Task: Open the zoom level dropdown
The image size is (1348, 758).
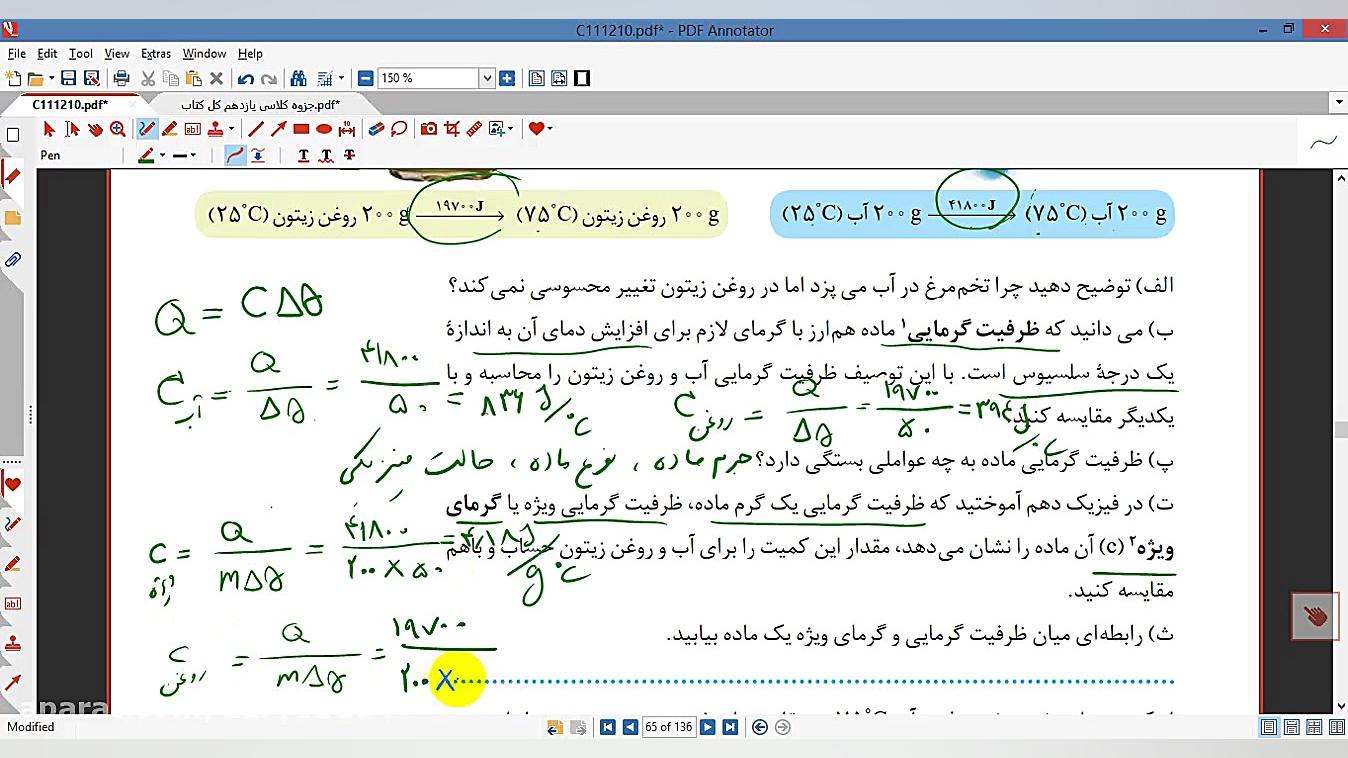Action: (x=487, y=78)
